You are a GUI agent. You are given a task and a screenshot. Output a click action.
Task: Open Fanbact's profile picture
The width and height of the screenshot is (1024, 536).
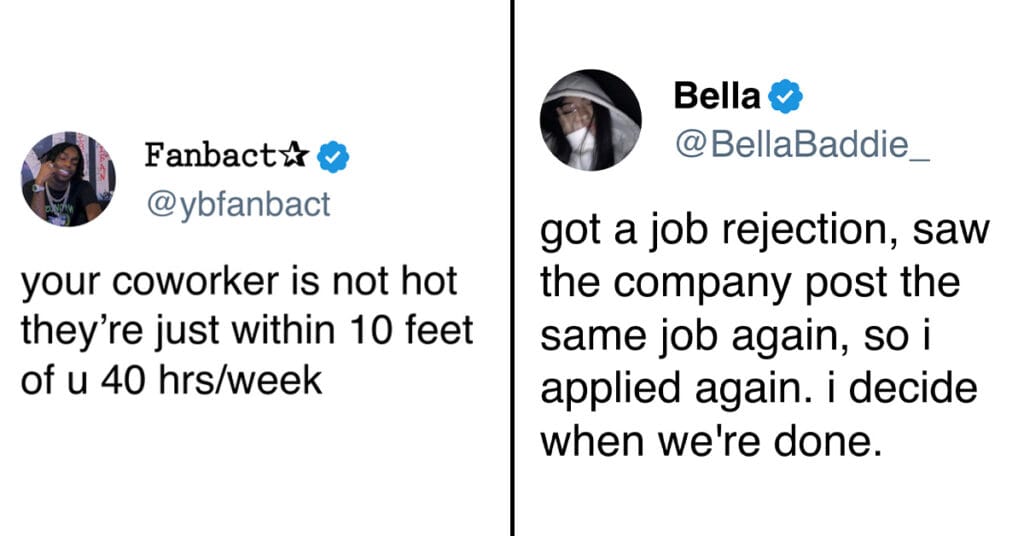click(68, 178)
